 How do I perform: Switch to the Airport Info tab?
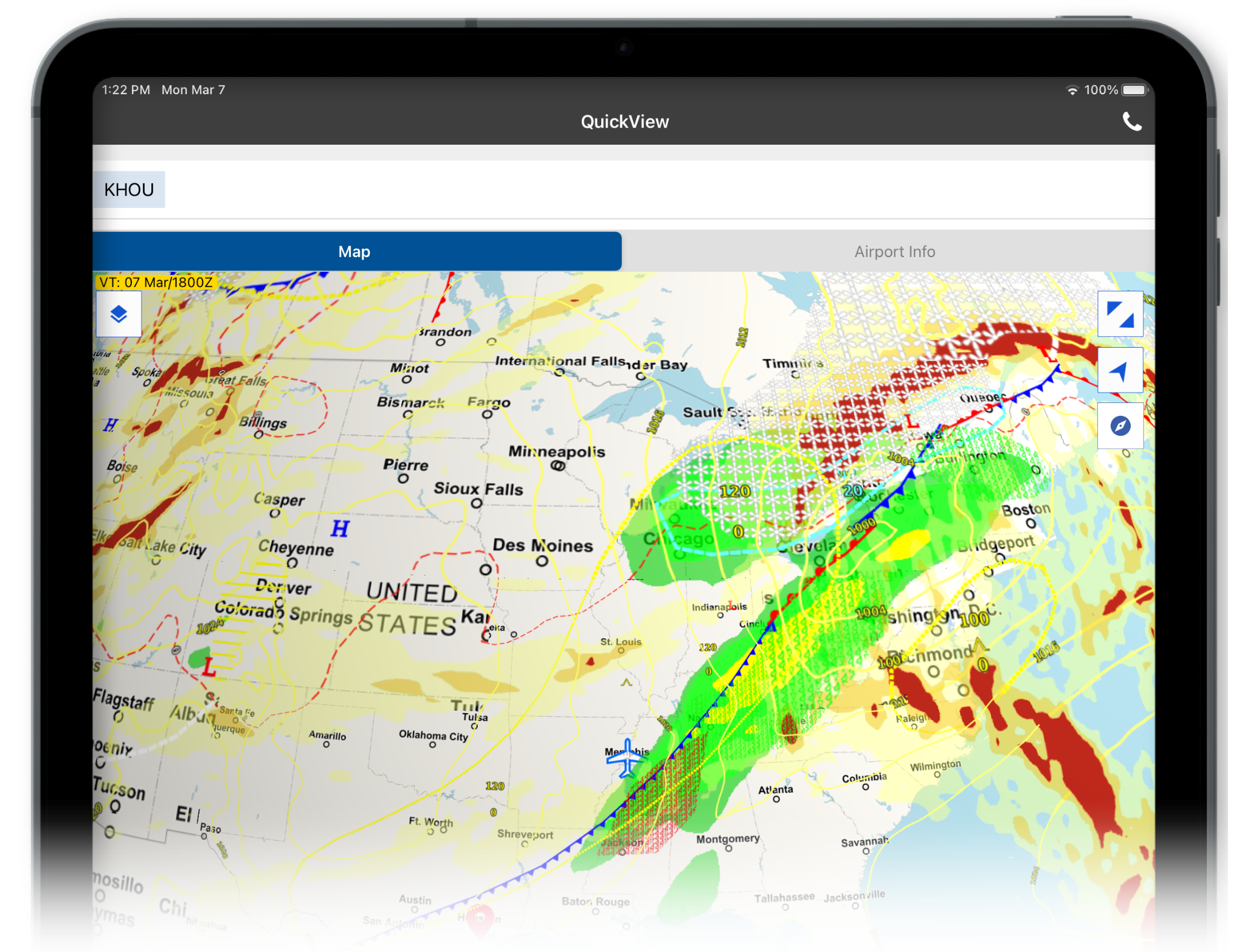(x=894, y=252)
